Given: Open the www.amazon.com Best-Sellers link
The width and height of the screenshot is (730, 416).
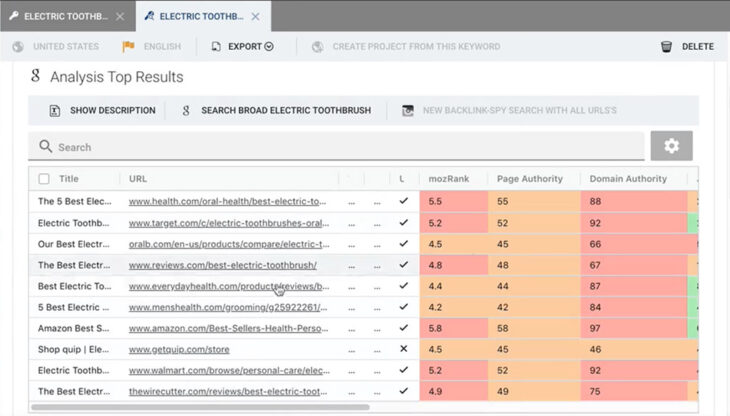Looking at the screenshot, I should tap(229, 327).
